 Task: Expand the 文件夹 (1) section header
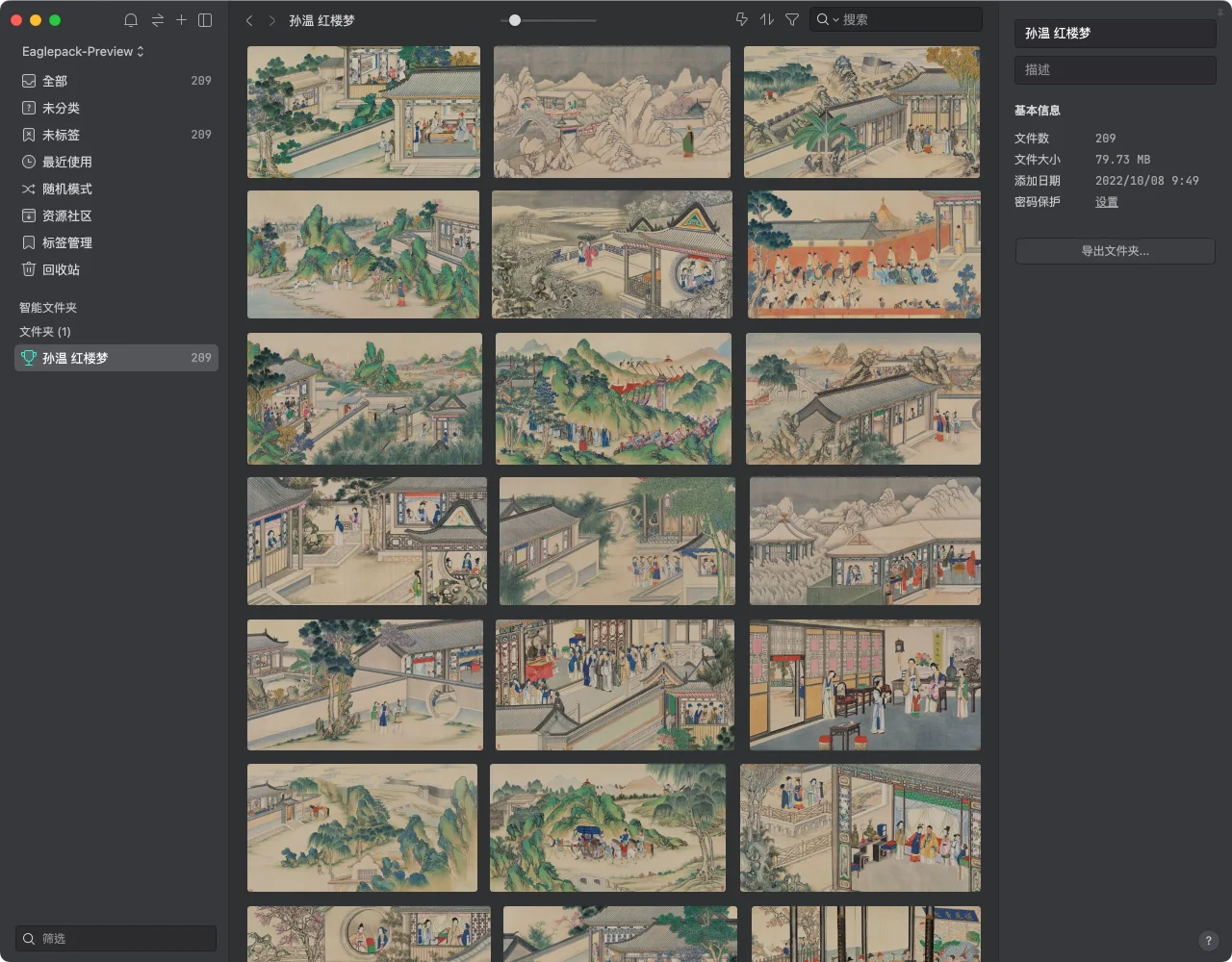click(x=45, y=331)
